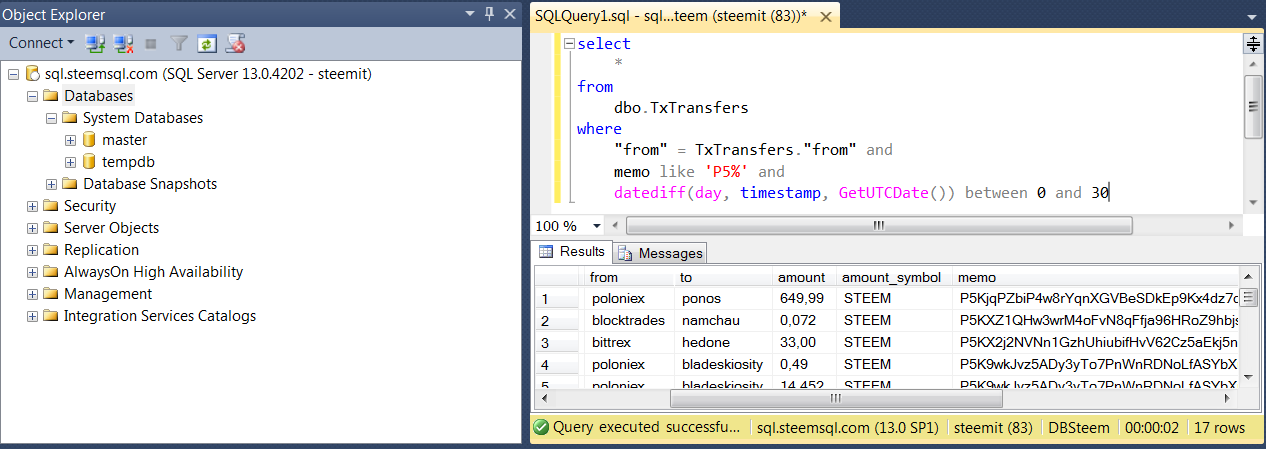Expand Integration Services Catalogs folder
The image size is (1266, 449).
click(32, 316)
